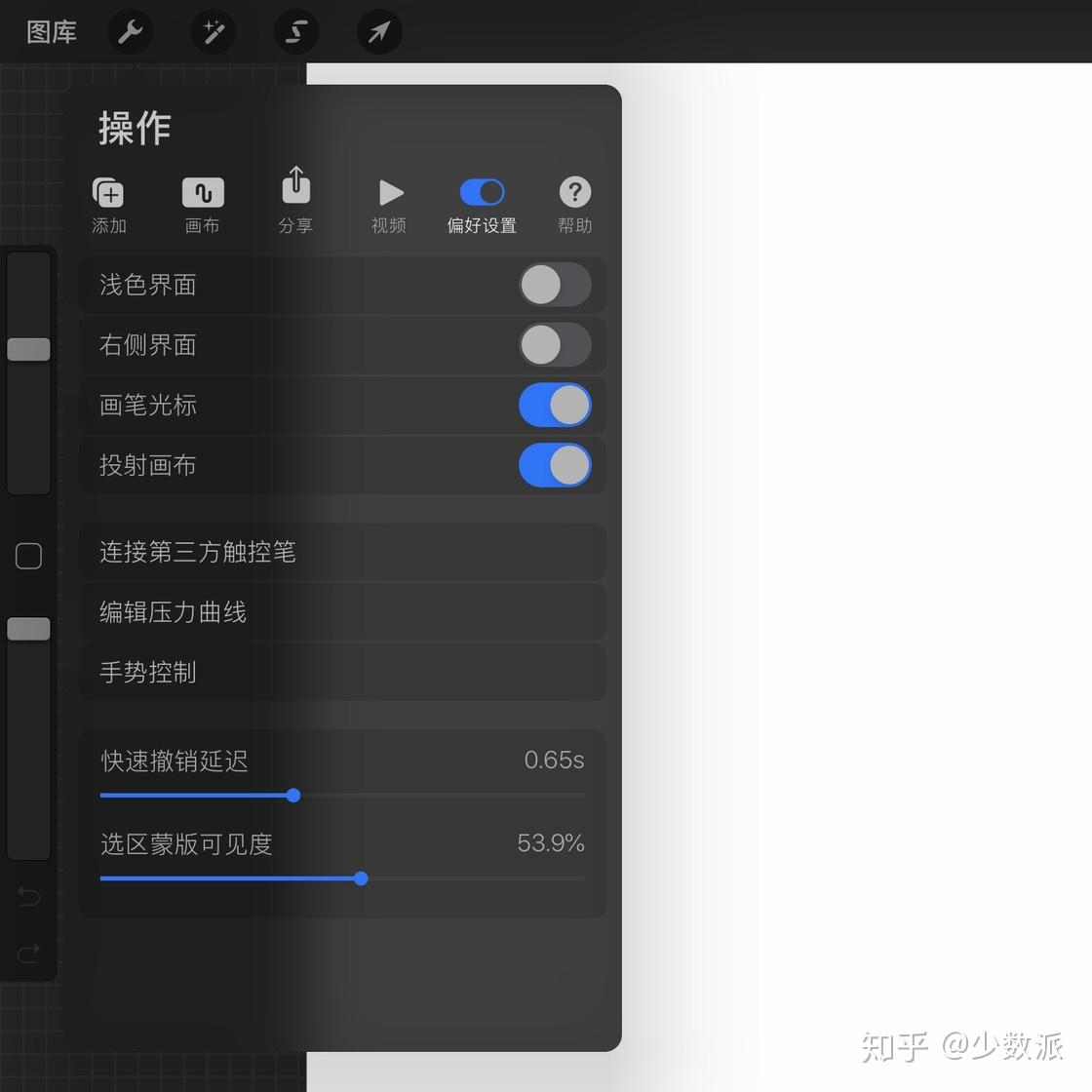
Task: Enable the 浅色界面 light interface toggle
Action: pos(555,284)
